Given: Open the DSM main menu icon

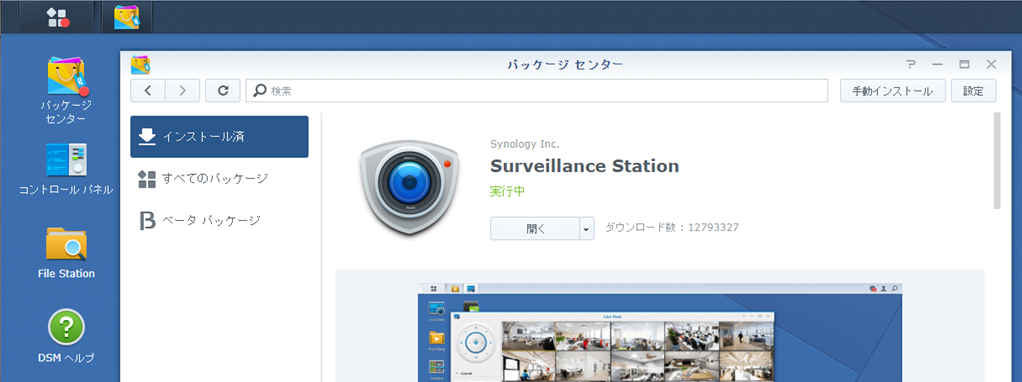Looking at the screenshot, I should click(59, 18).
